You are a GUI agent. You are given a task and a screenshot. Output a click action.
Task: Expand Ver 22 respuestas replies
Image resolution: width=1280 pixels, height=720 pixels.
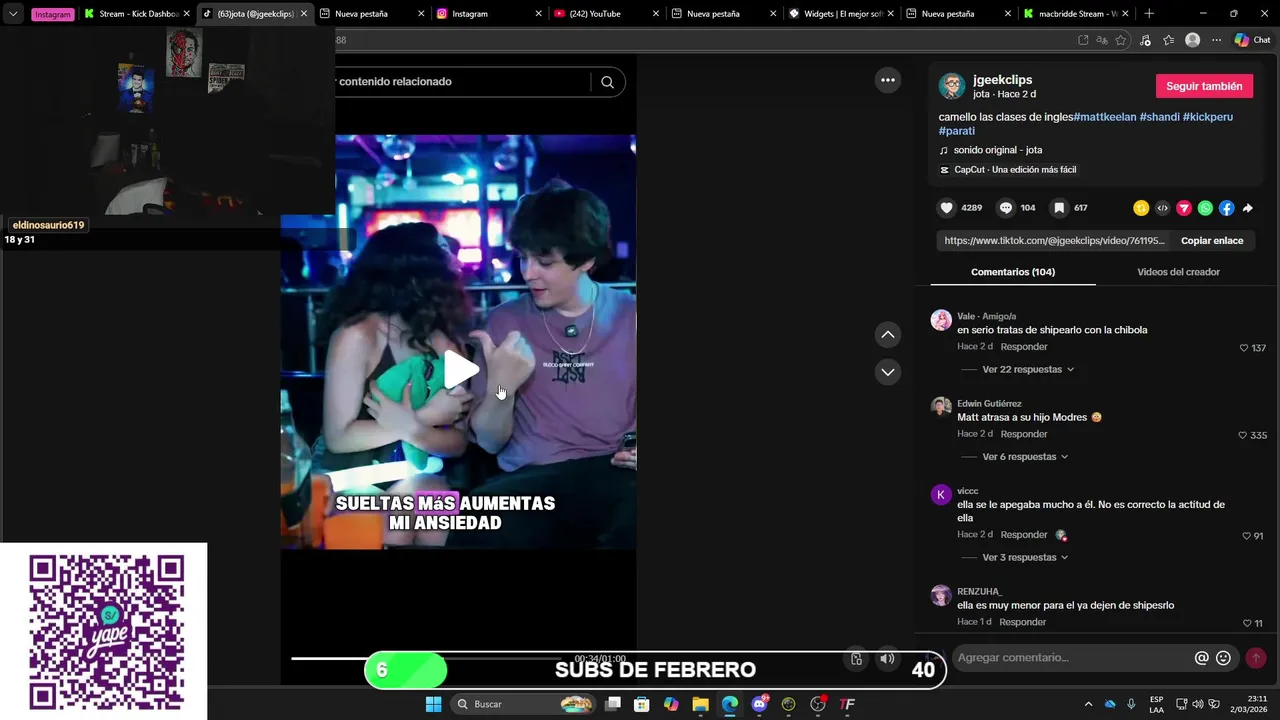pyautogui.click(x=1028, y=369)
